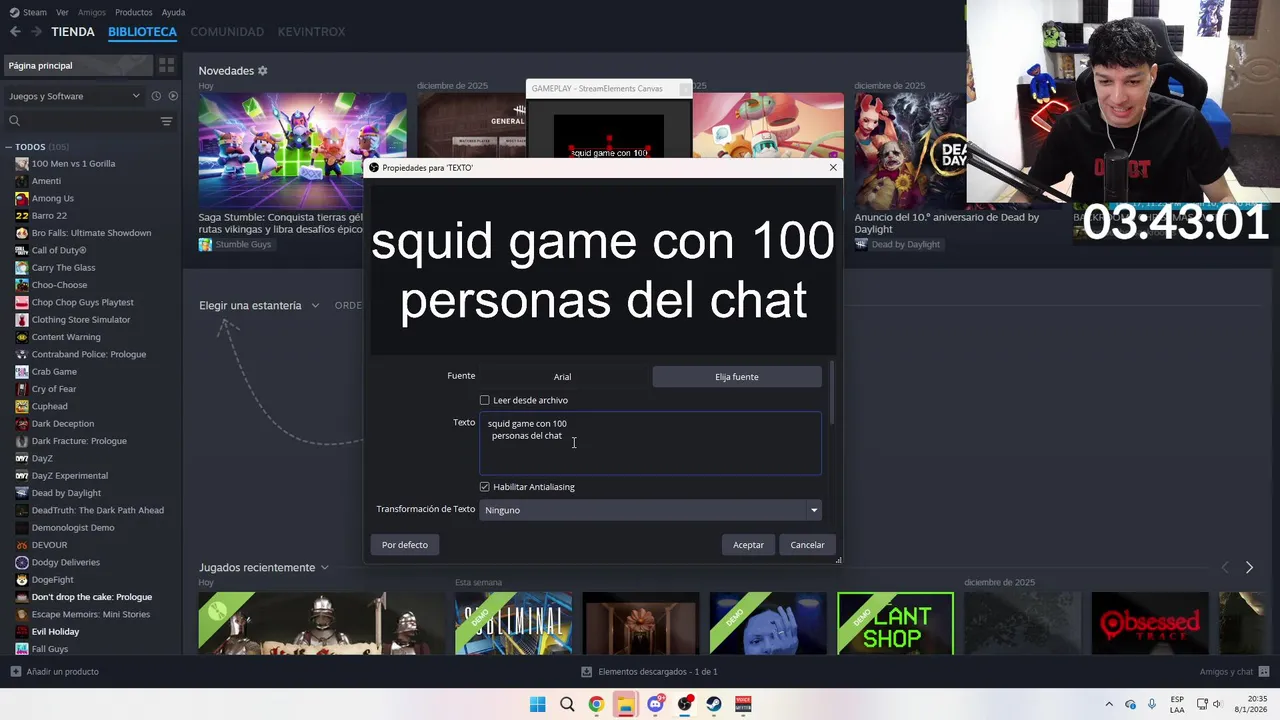The height and width of the screenshot is (720, 1280).
Task: Click the Dead by Daylight icon in sidebar list
Action: point(22,493)
